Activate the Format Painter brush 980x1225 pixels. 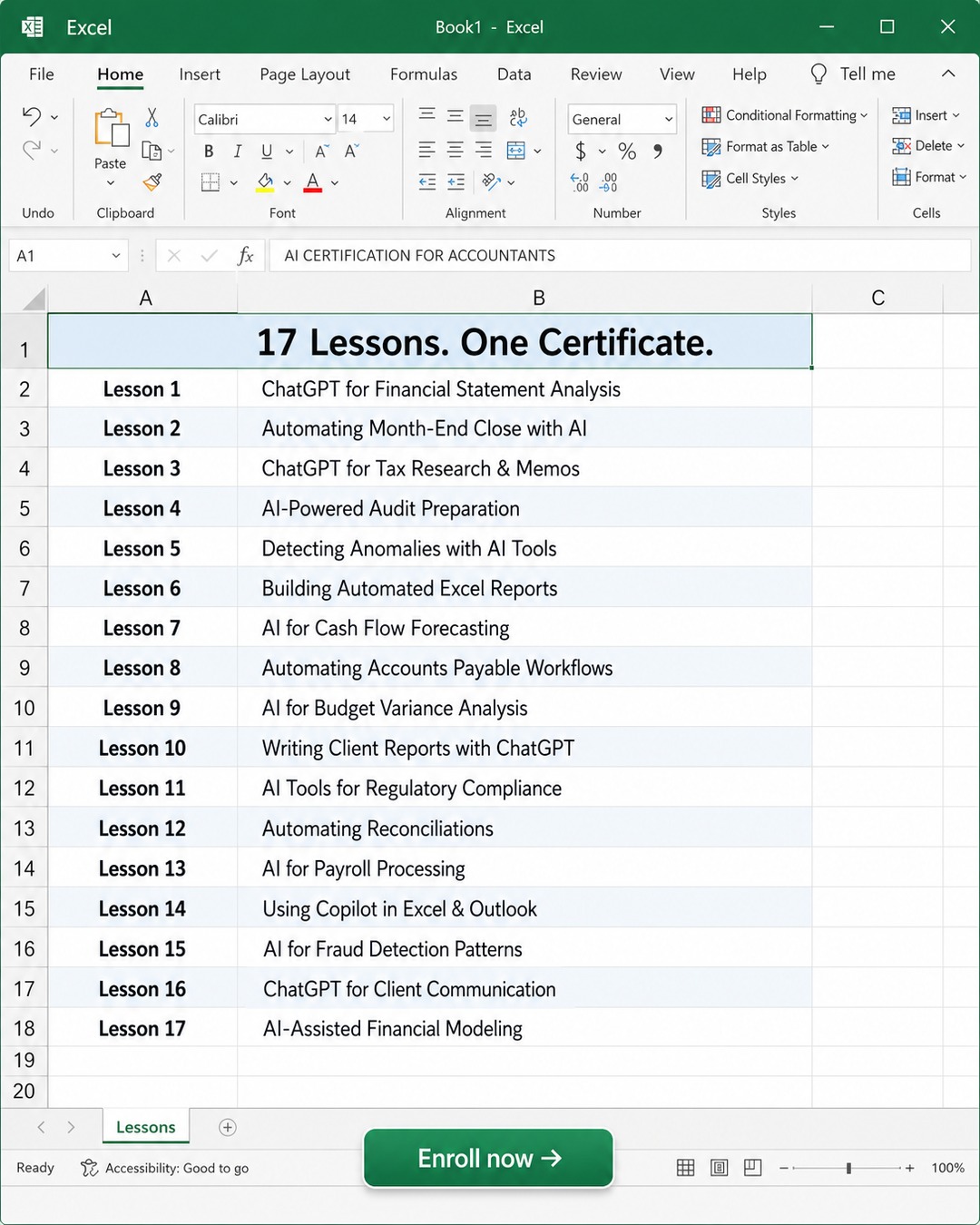click(x=152, y=182)
